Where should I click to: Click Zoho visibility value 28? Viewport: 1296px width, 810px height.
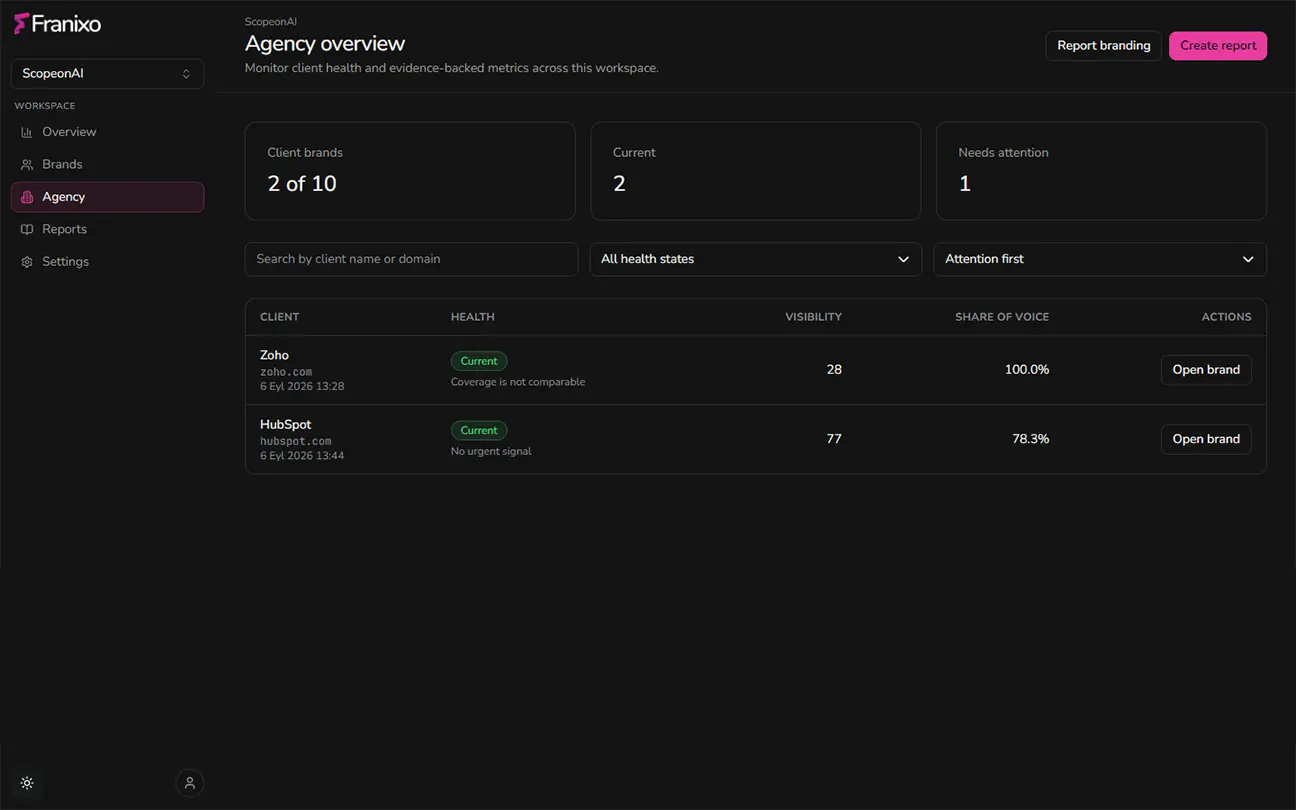(834, 370)
